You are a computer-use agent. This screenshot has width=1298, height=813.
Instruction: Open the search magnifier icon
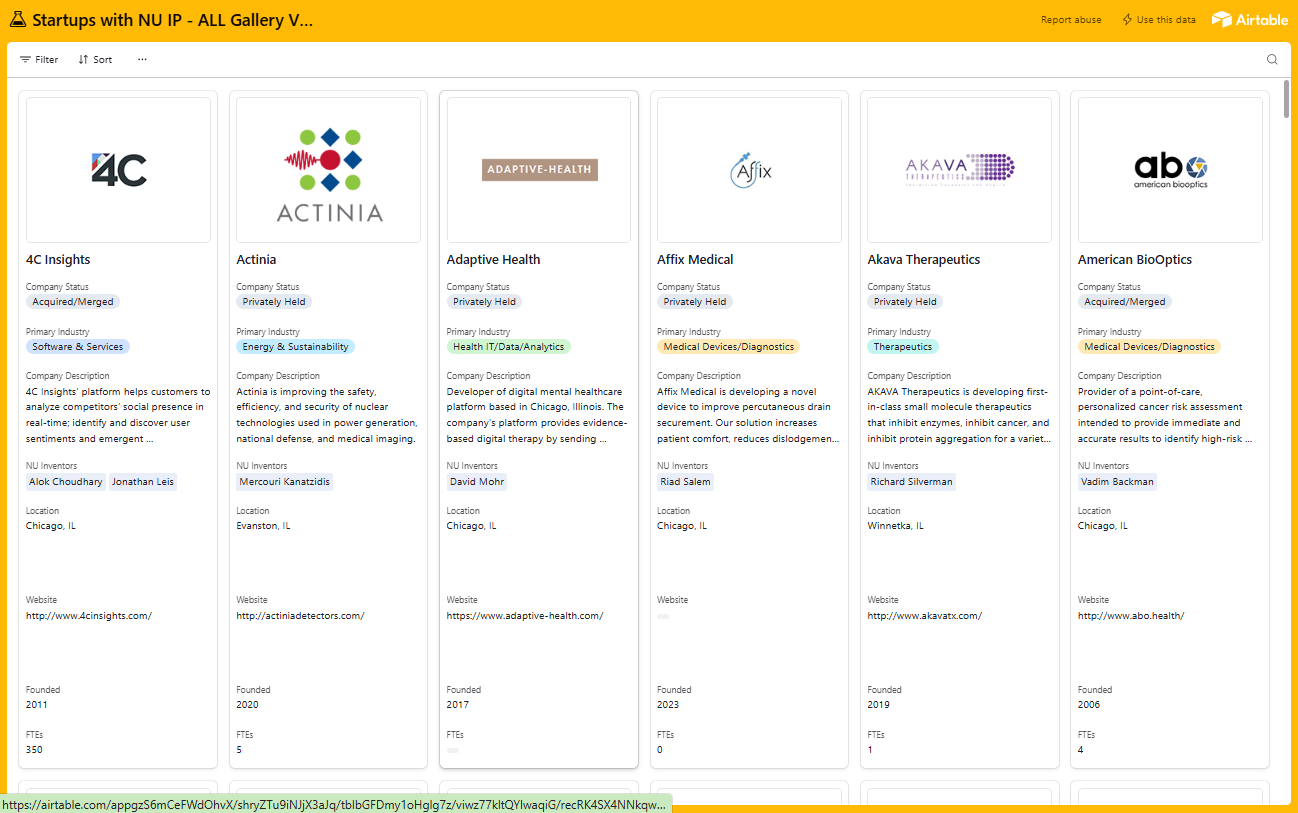tap(1272, 59)
